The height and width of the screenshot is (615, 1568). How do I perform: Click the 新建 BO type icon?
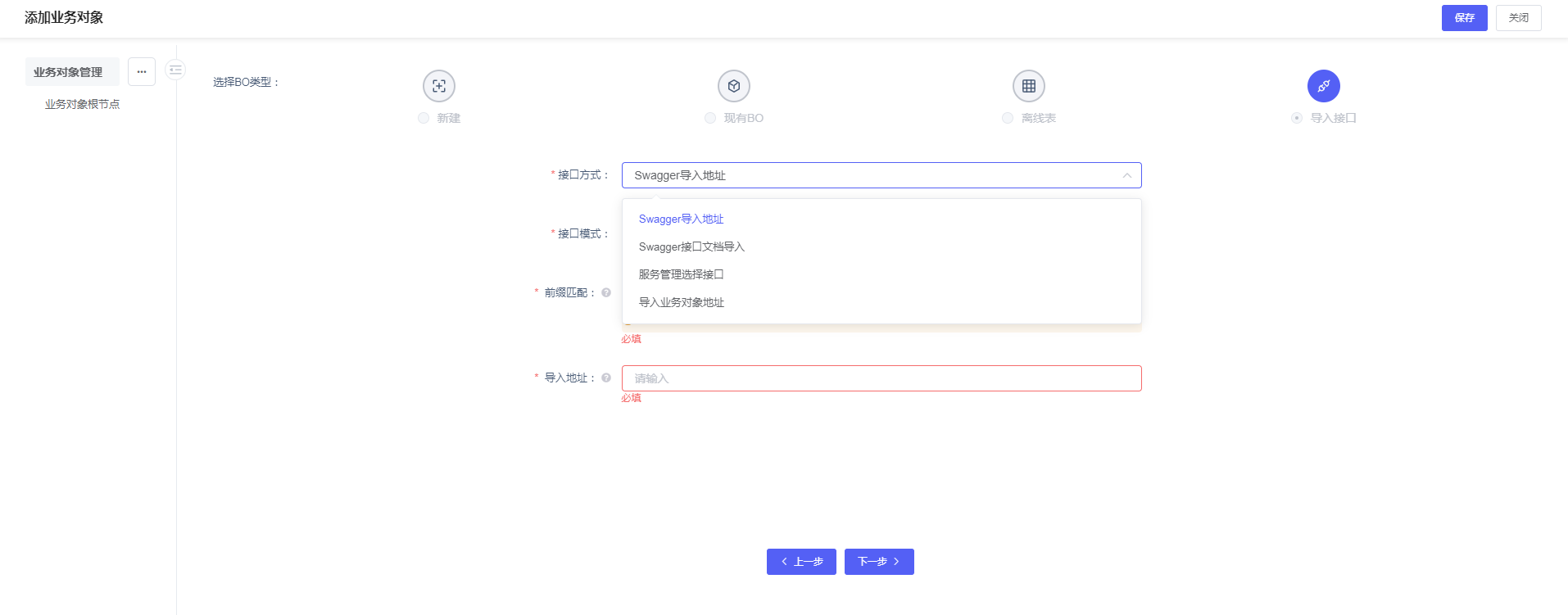(439, 86)
